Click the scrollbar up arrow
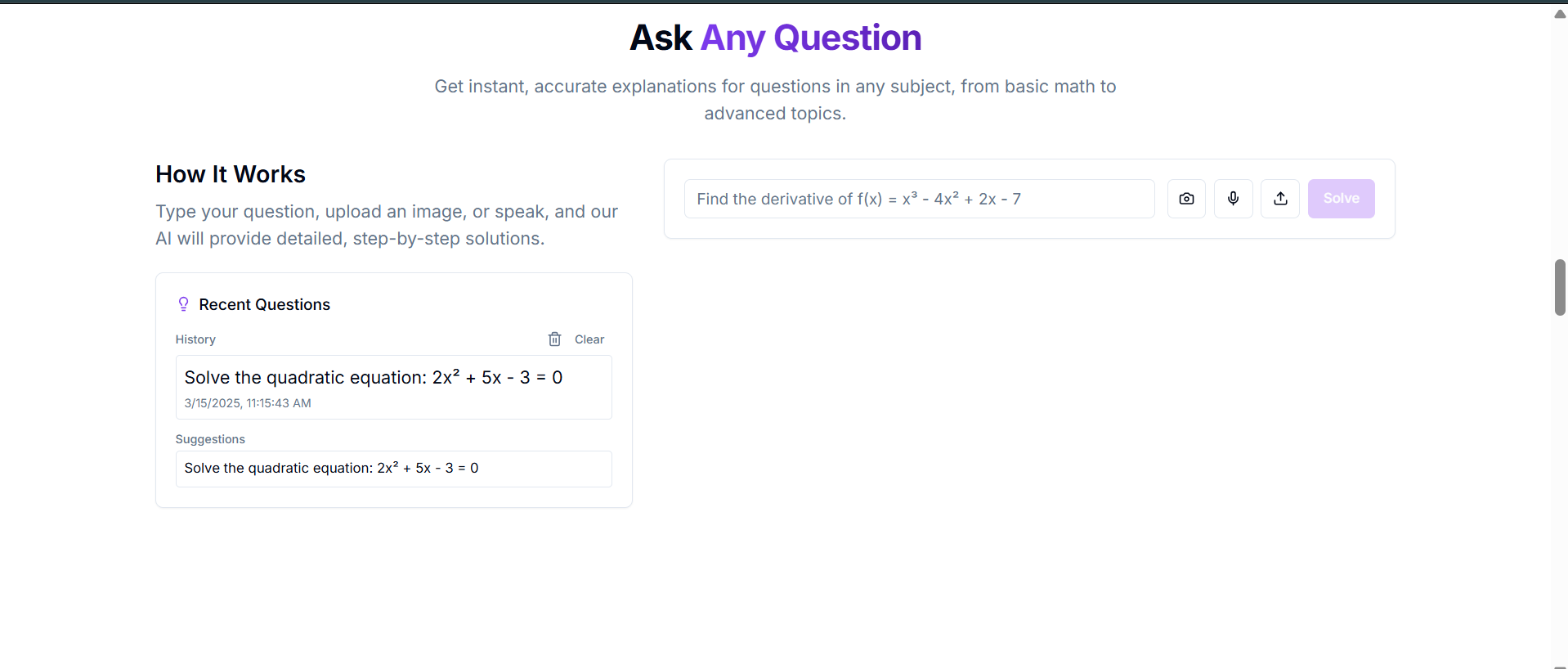The height and width of the screenshot is (669, 1568). [1560, 13]
